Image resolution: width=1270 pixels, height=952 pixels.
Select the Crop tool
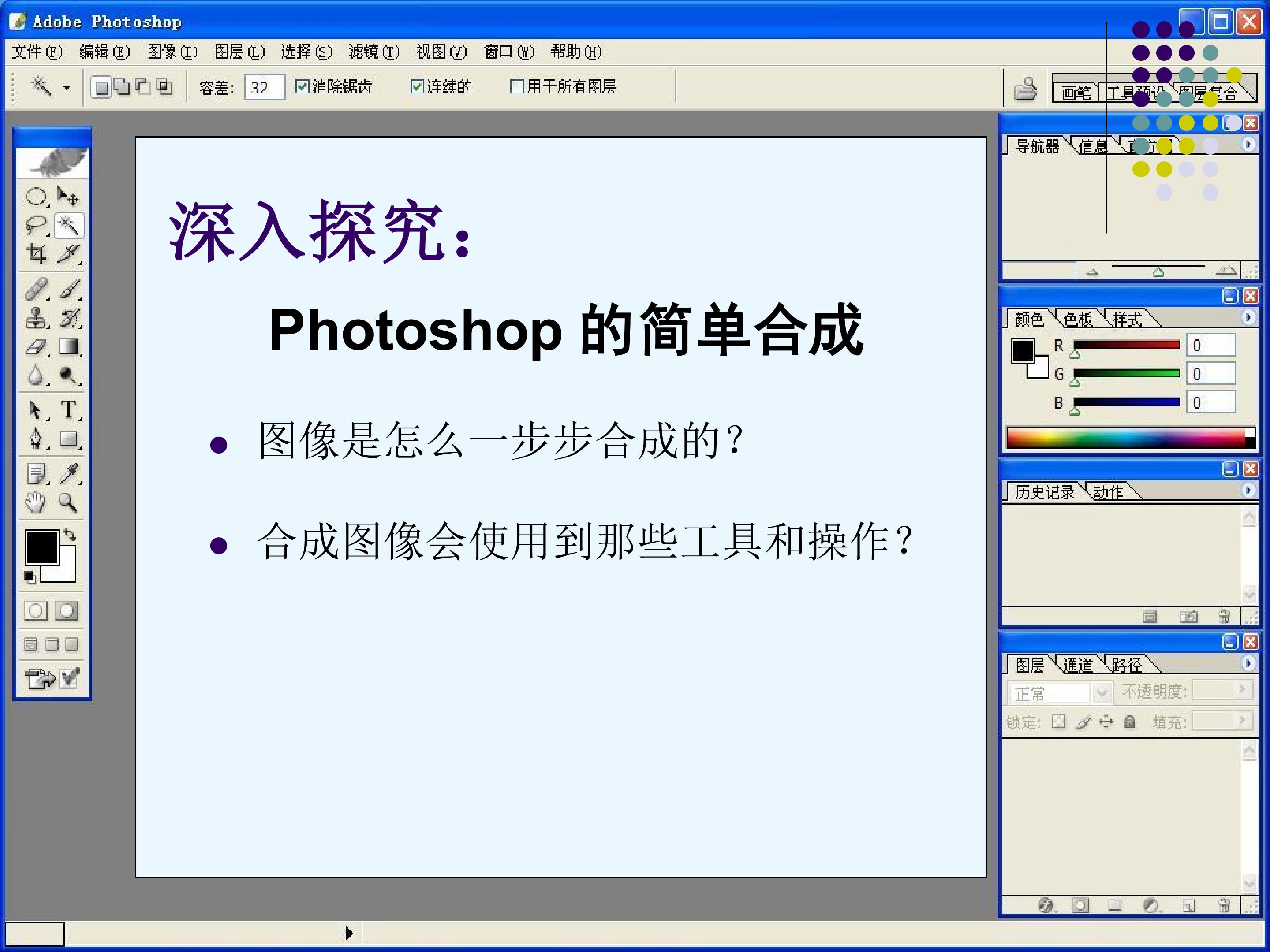[36, 253]
